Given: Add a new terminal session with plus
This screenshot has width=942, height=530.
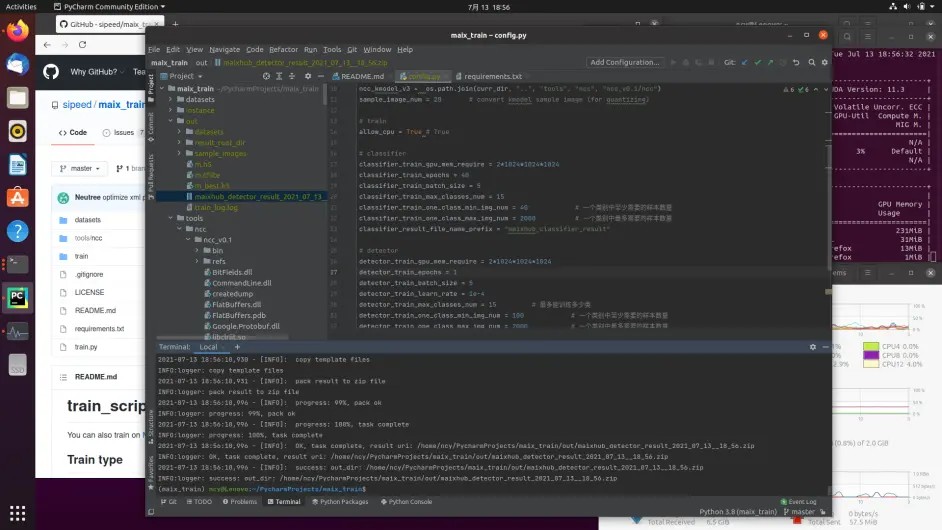Looking at the screenshot, I should pyautogui.click(x=237, y=347).
